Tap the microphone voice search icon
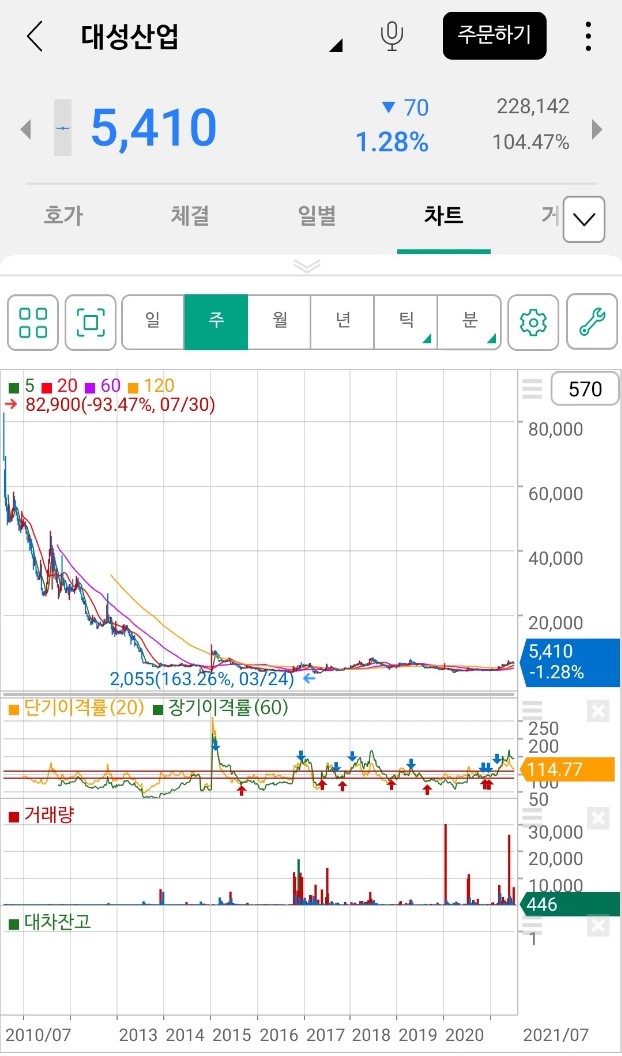Image resolution: width=622 pixels, height=1056 pixels. click(392, 36)
